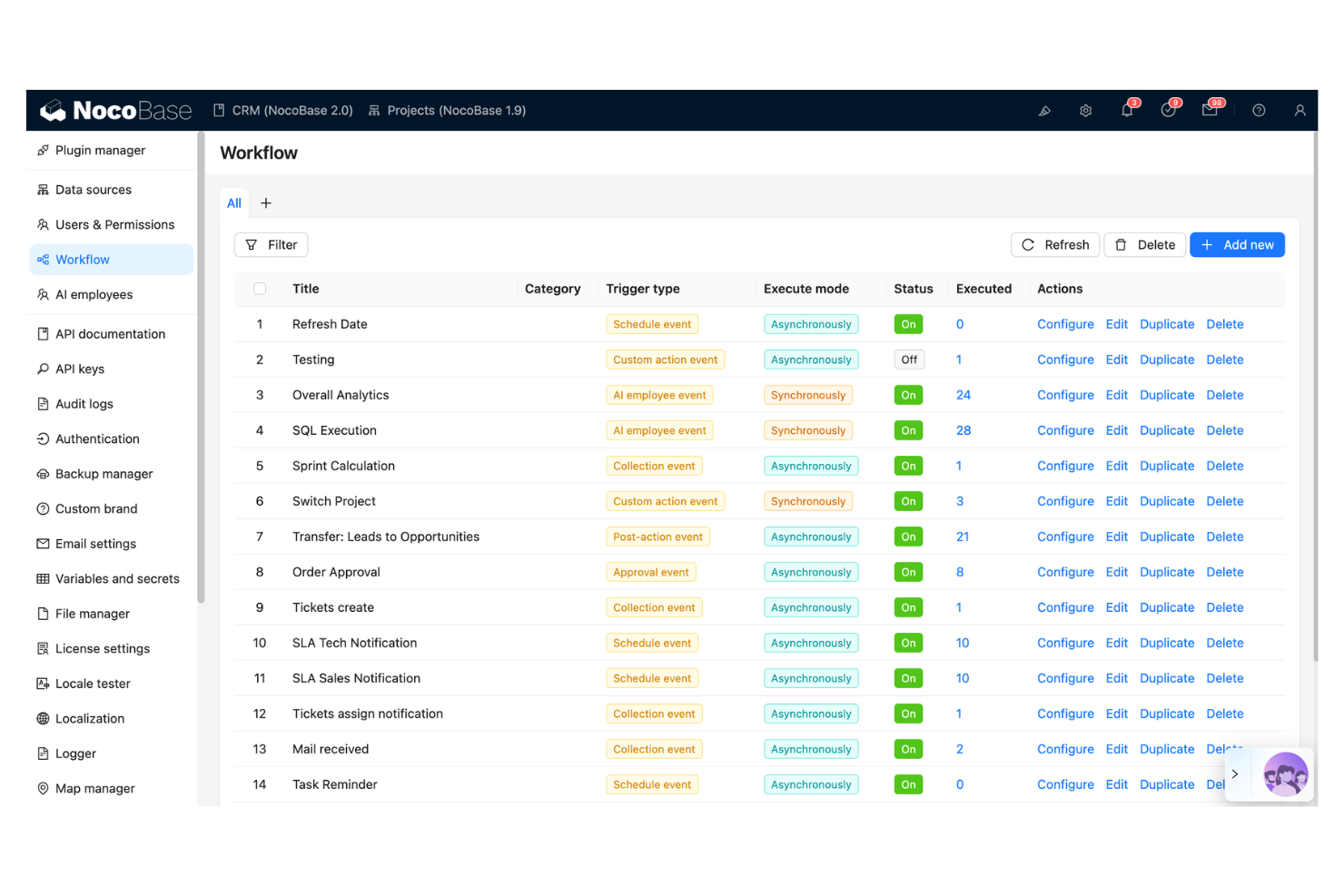Open the user profile icon

tap(1300, 110)
